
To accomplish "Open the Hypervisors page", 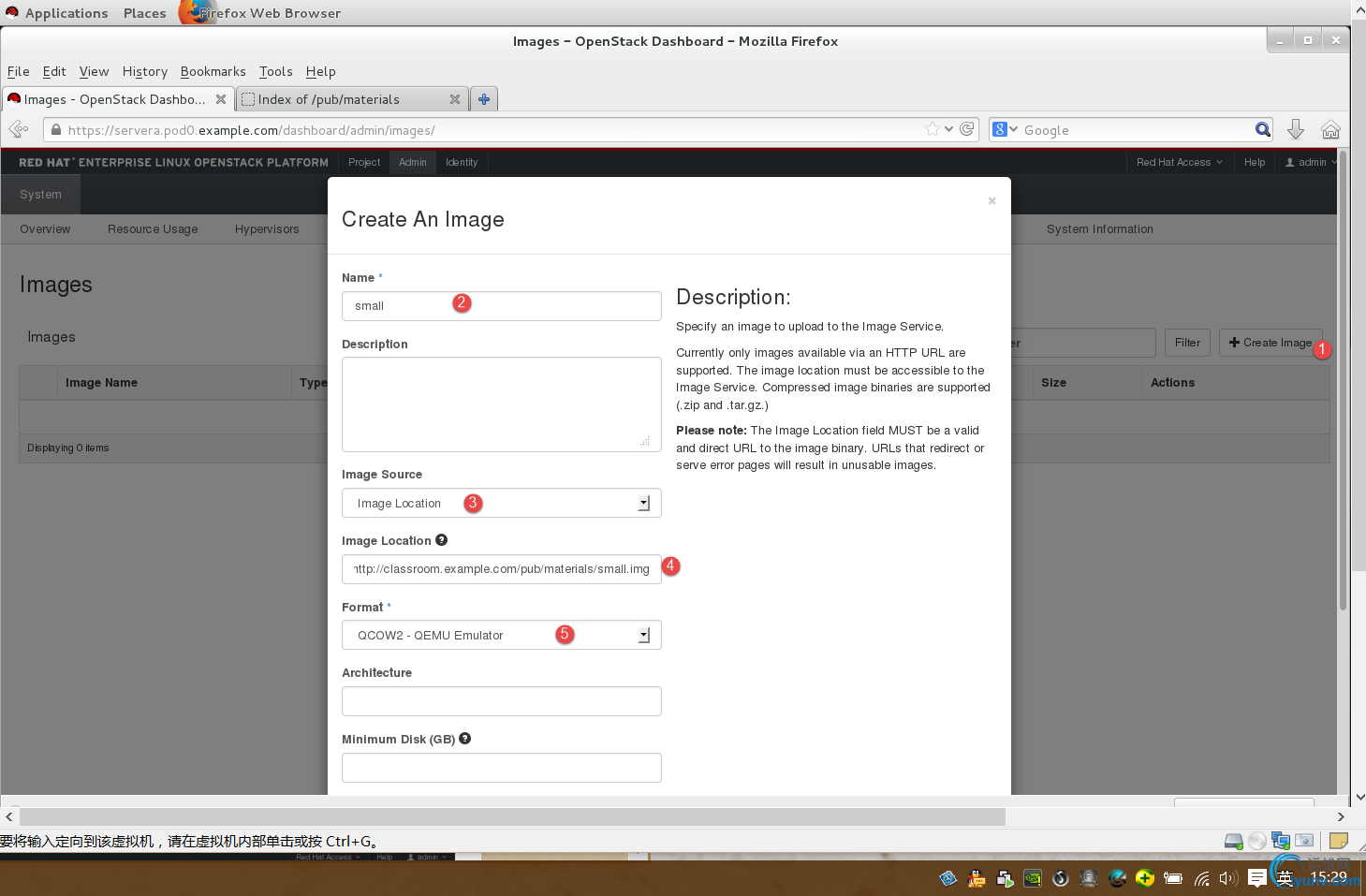I will click(x=267, y=229).
